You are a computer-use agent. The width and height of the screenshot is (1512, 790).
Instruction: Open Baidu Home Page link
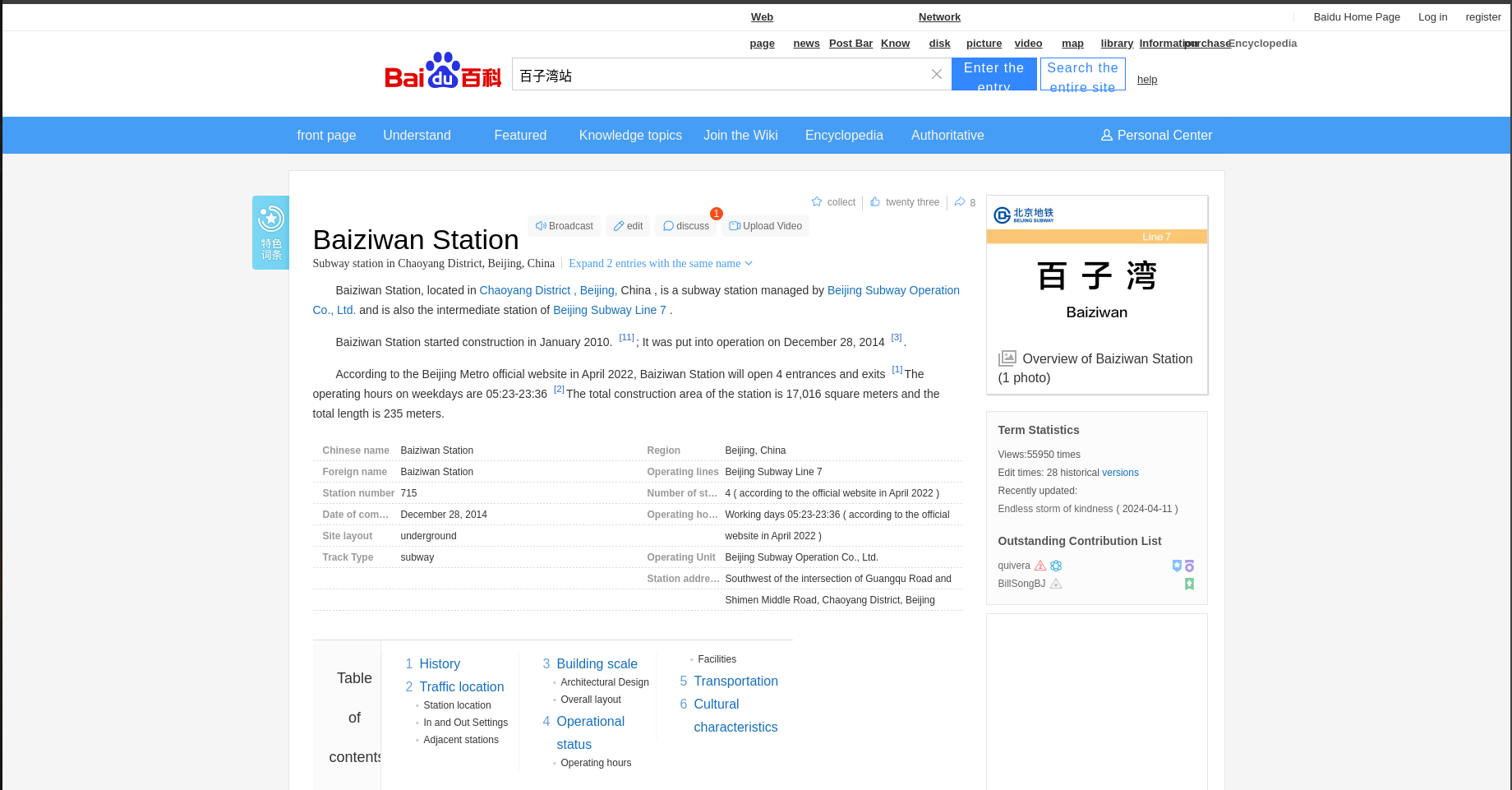[1357, 17]
